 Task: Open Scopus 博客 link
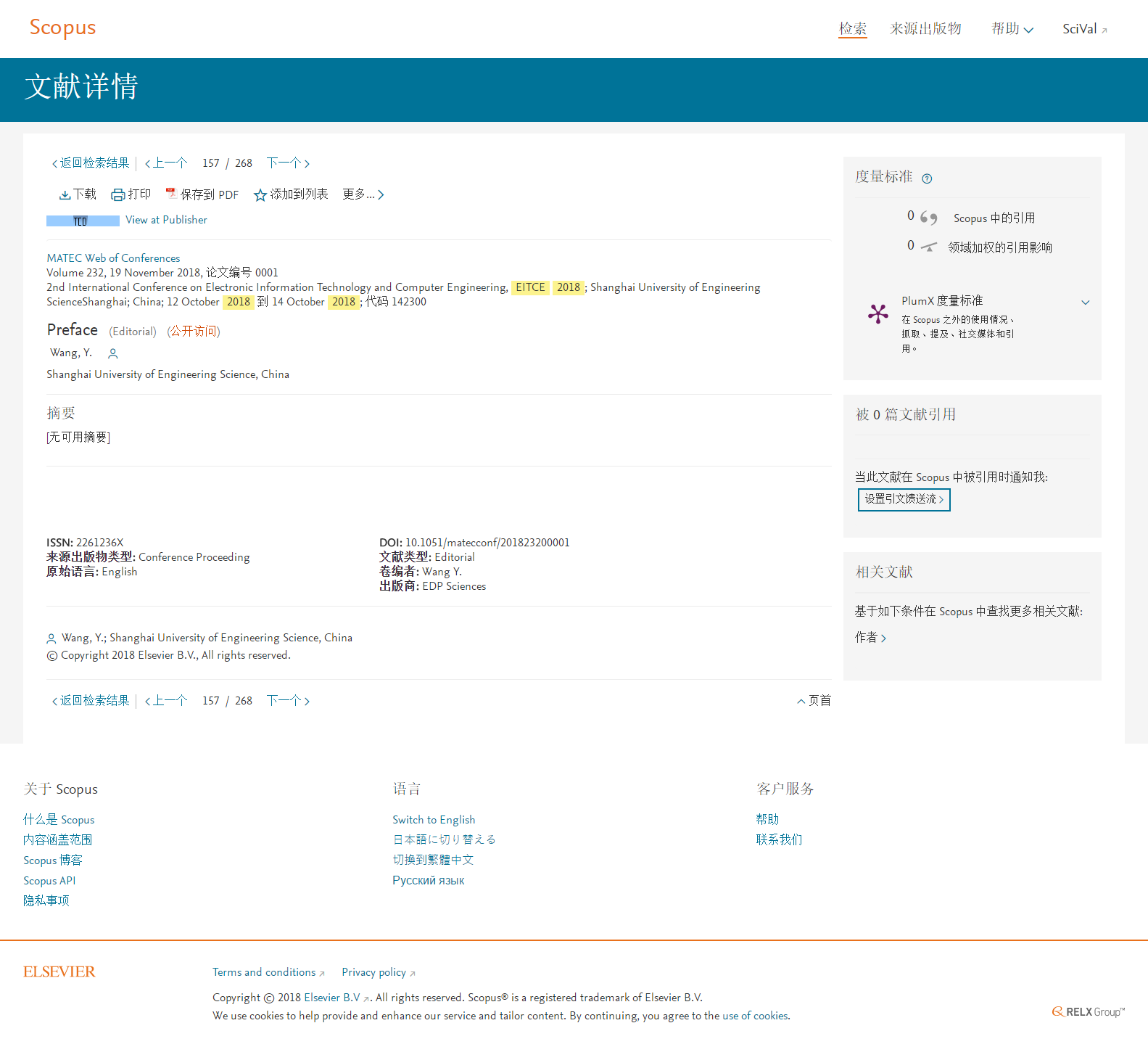(53, 860)
